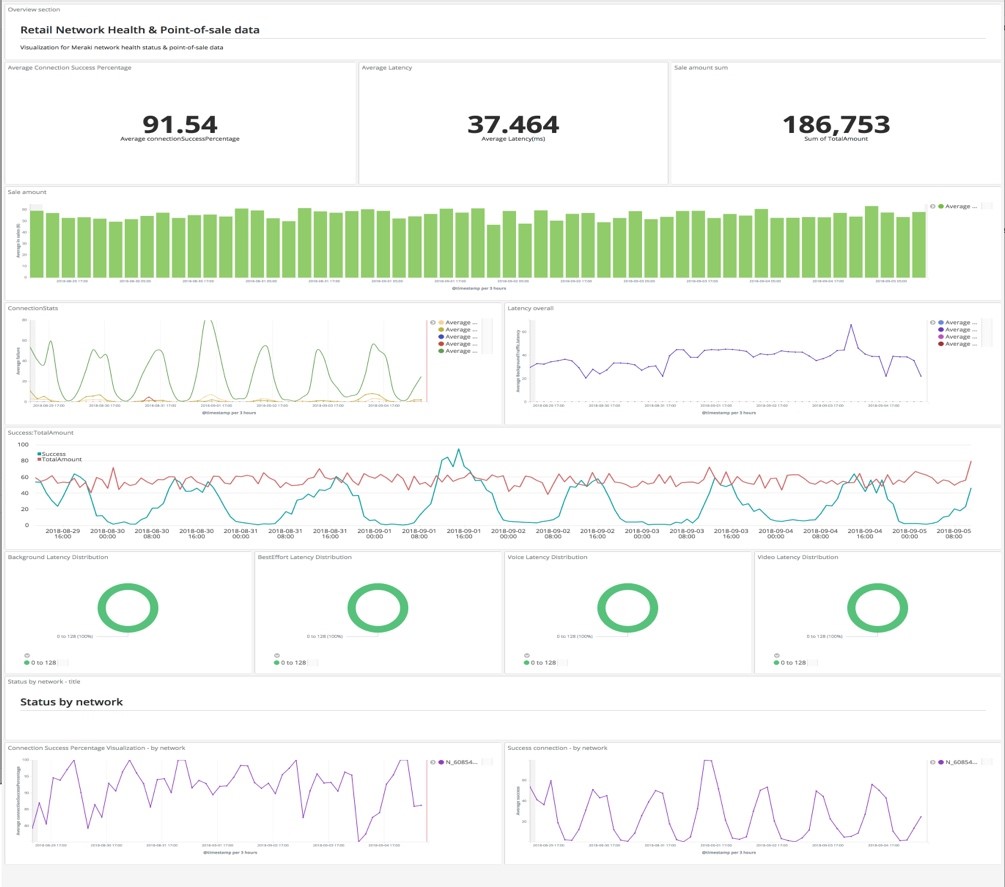Toggle legend icon under BestEffort Latency donut
The image size is (1005, 887).
pyautogui.click(x=277, y=655)
